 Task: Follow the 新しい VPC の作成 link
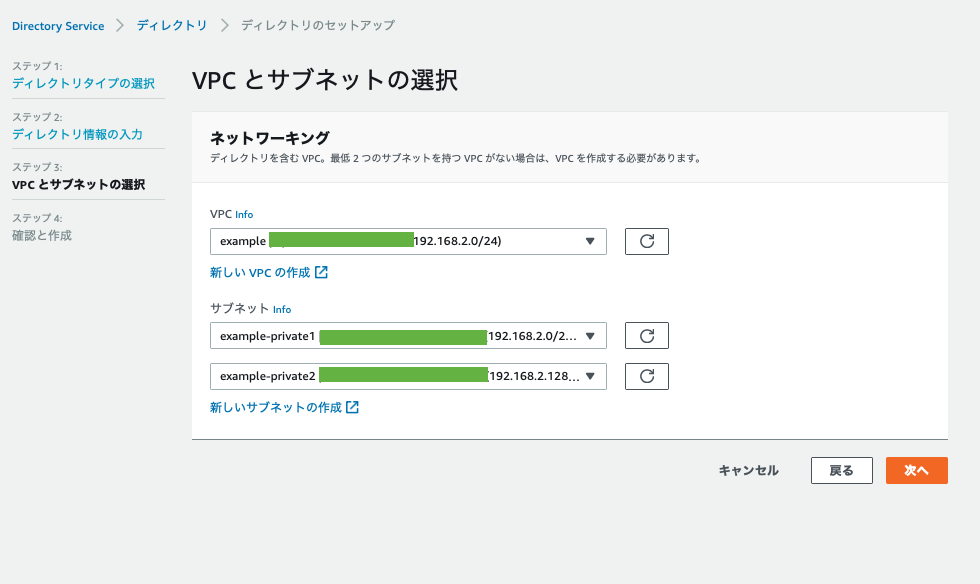click(x=260, y=272)
